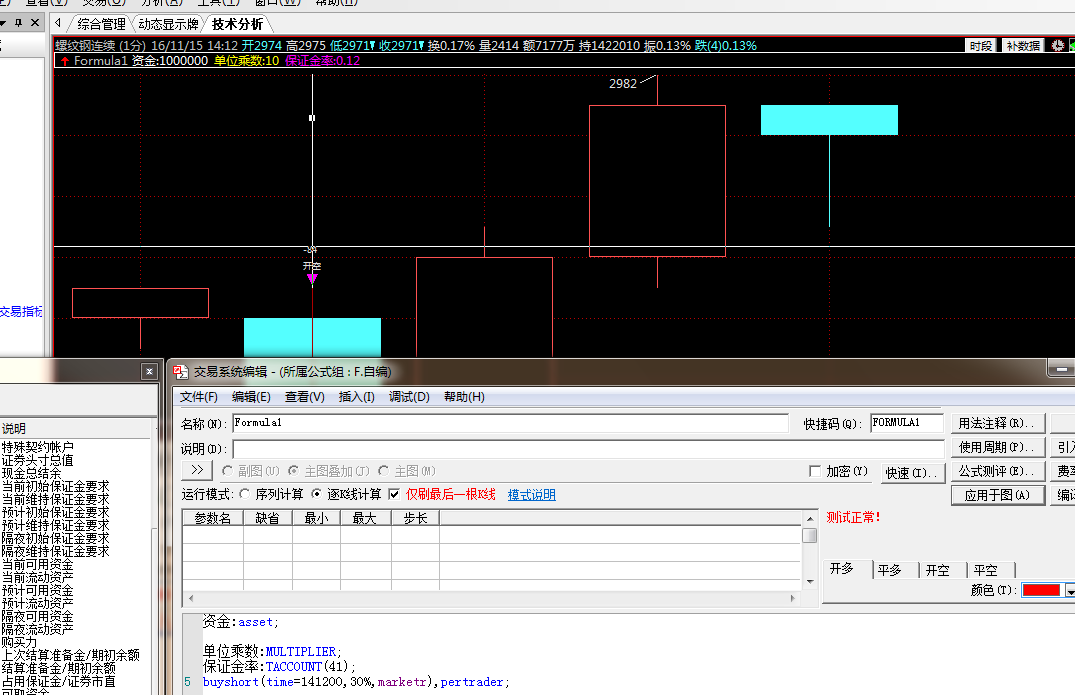Click the gear icon beside 补数据
Screen dimensions: 1075x695
[x=1058, y=45]
